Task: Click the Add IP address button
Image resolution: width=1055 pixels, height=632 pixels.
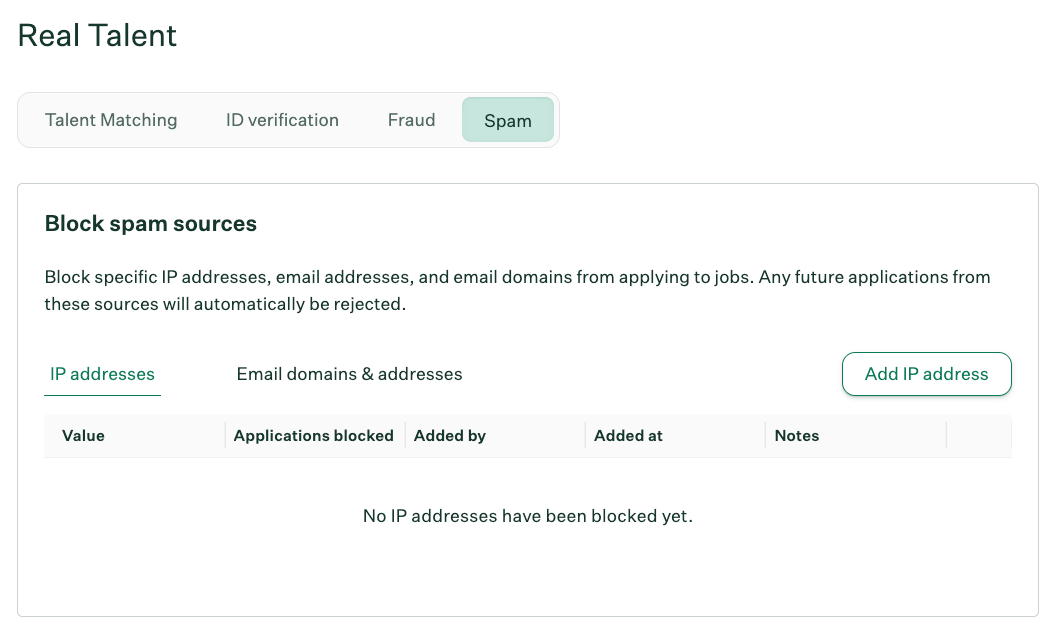Action: click(x=926, y=374)
